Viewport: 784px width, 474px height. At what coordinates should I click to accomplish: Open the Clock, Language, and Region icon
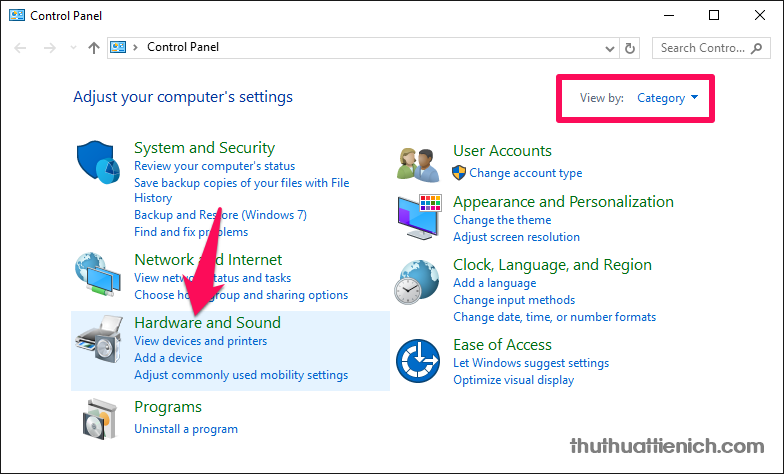(418, 283)
